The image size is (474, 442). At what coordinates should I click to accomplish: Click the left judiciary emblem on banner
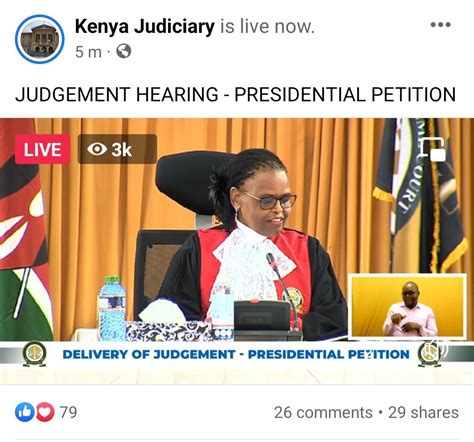point(34,354)
